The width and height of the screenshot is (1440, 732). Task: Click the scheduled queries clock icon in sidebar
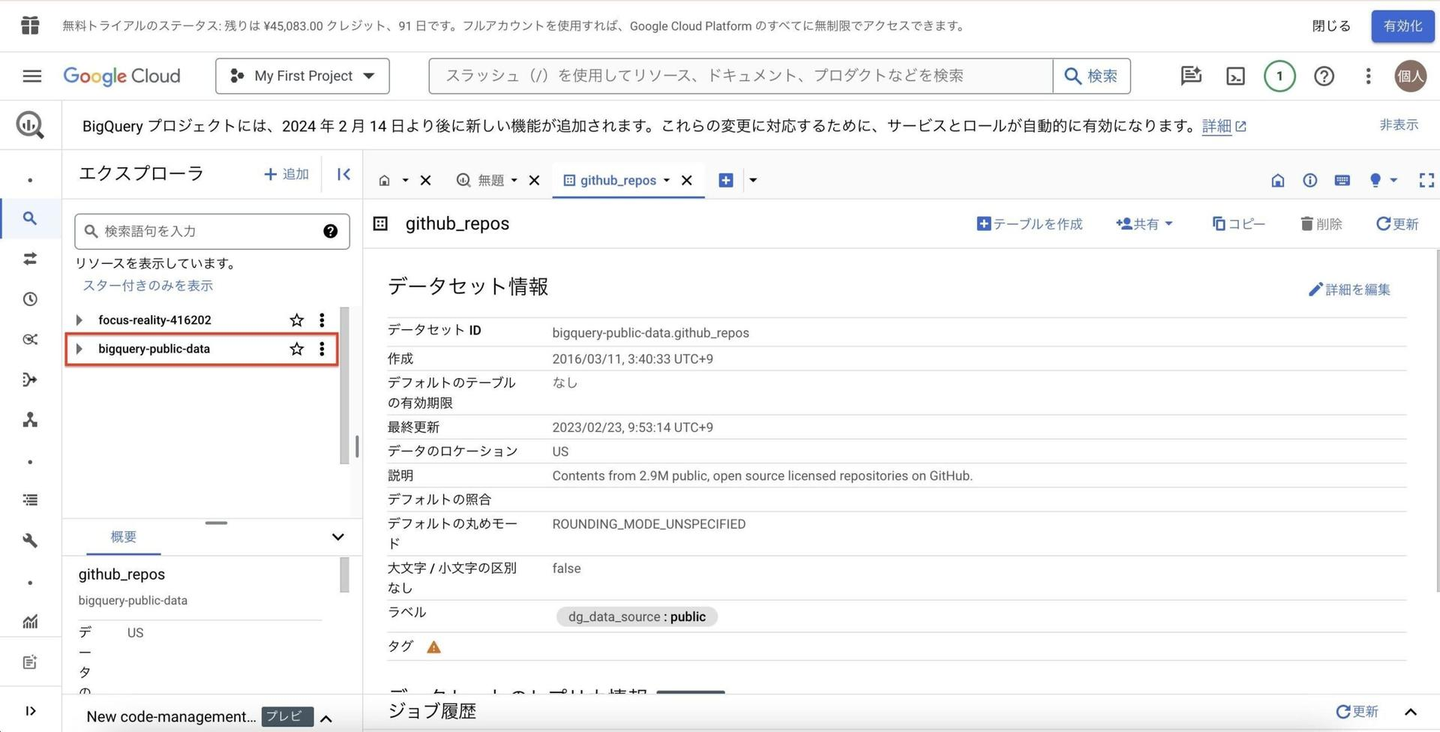click(30, 299)
